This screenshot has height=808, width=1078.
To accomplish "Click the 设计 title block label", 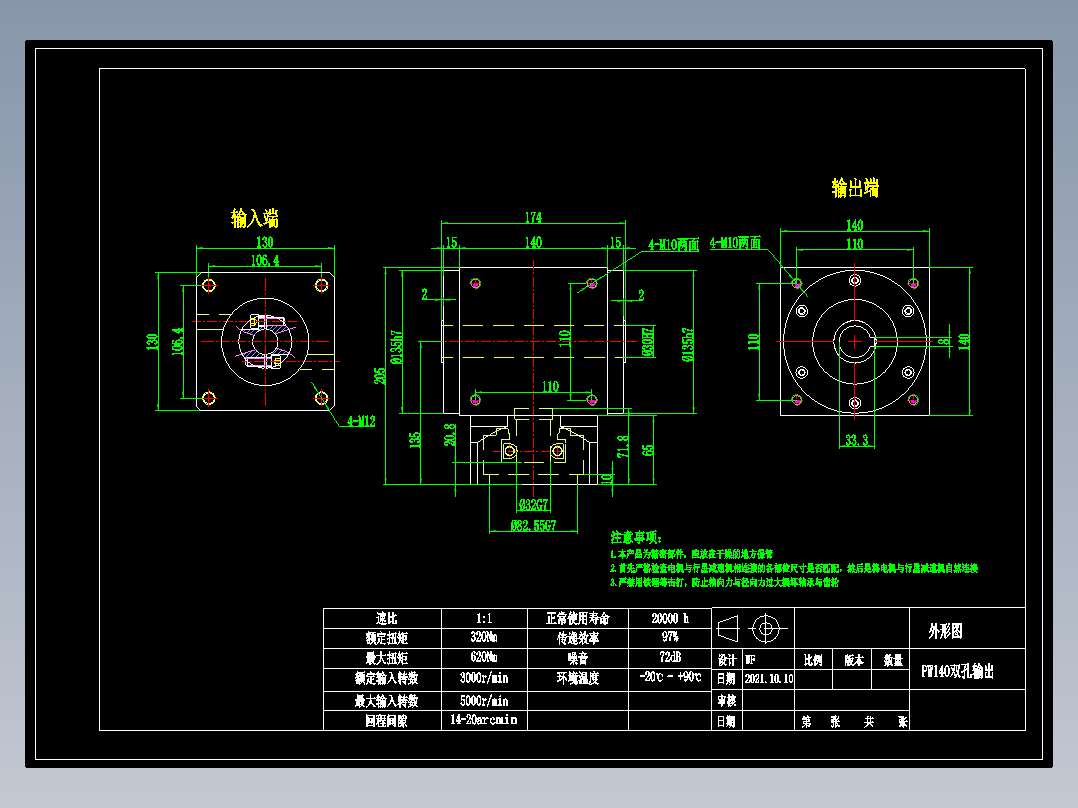I will point(727,660).
